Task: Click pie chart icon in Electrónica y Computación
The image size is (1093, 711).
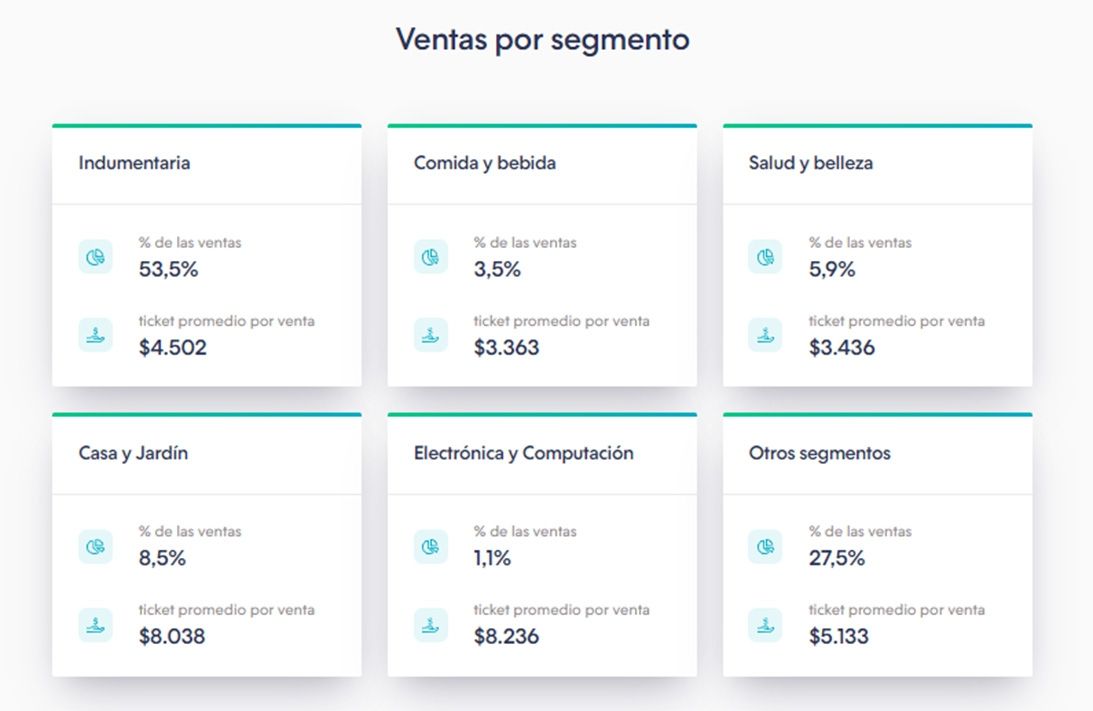Action: click(x=431, y=546)
